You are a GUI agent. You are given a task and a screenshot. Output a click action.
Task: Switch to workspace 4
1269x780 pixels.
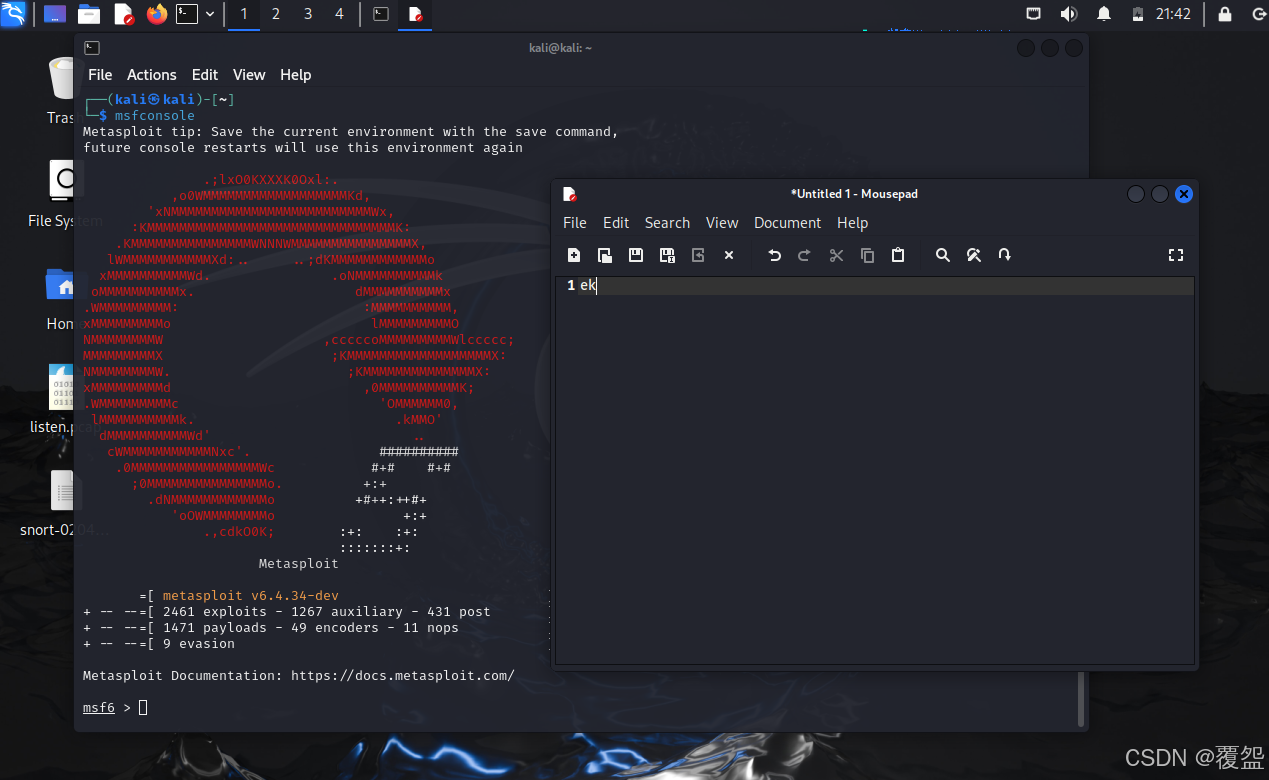pos(340,14)
